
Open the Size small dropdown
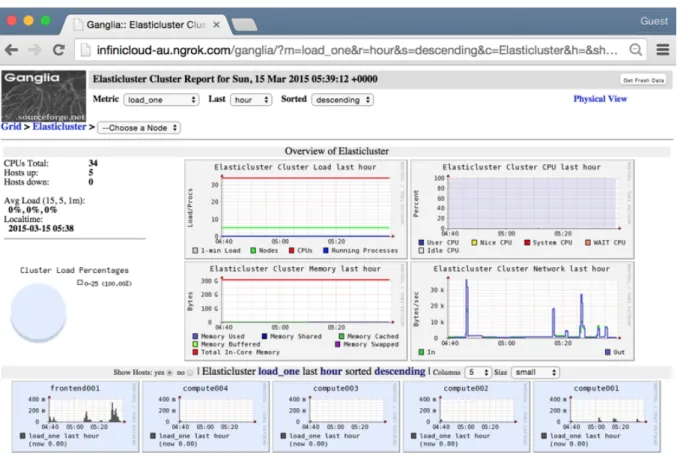pos(535,372)
